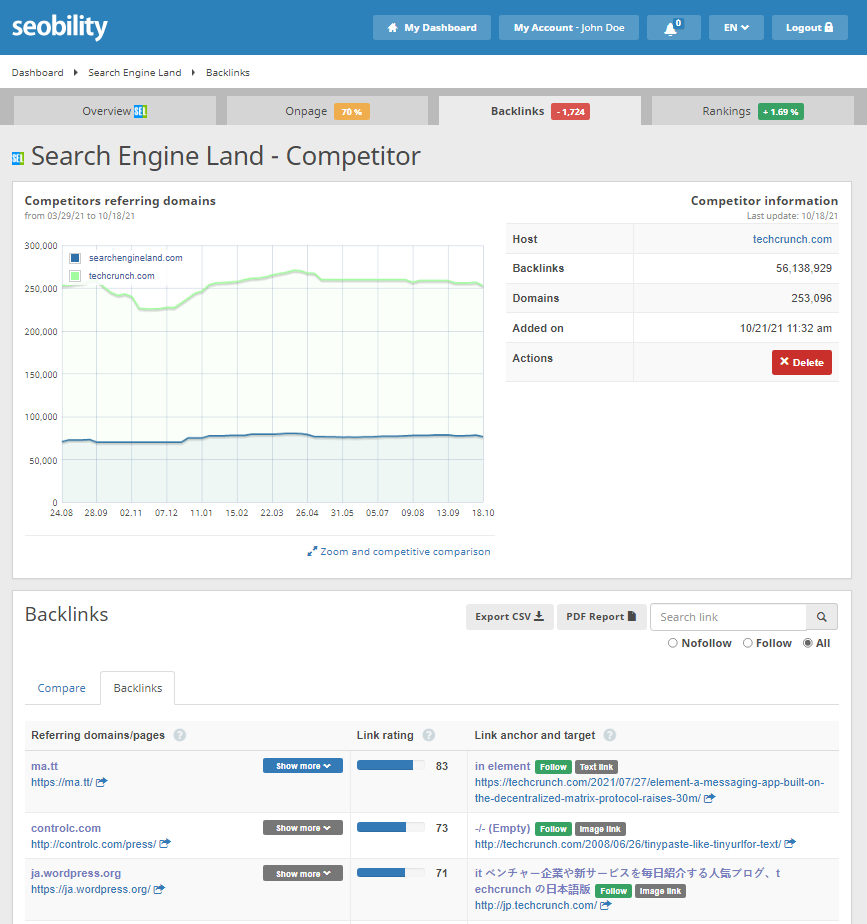
Task: Click Export CSV button
Action: (x=509, y=616)
